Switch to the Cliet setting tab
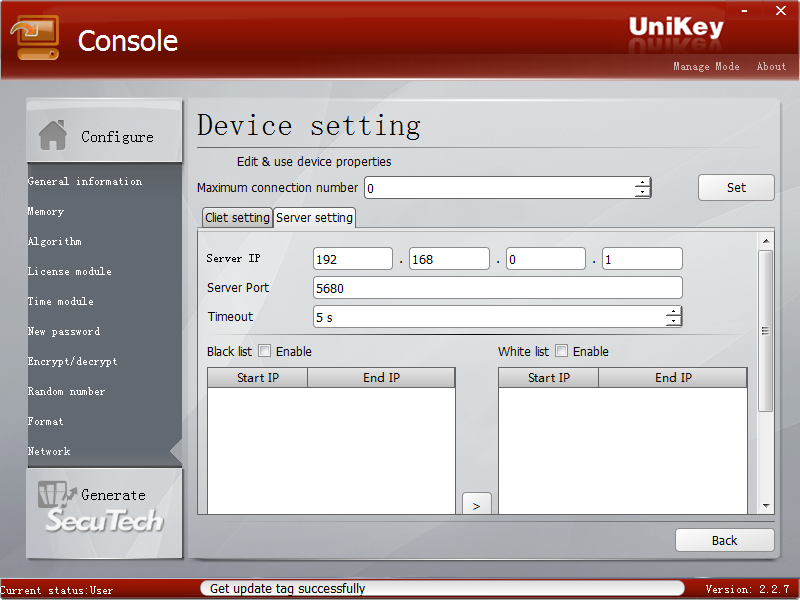 [x=237, y=217]
